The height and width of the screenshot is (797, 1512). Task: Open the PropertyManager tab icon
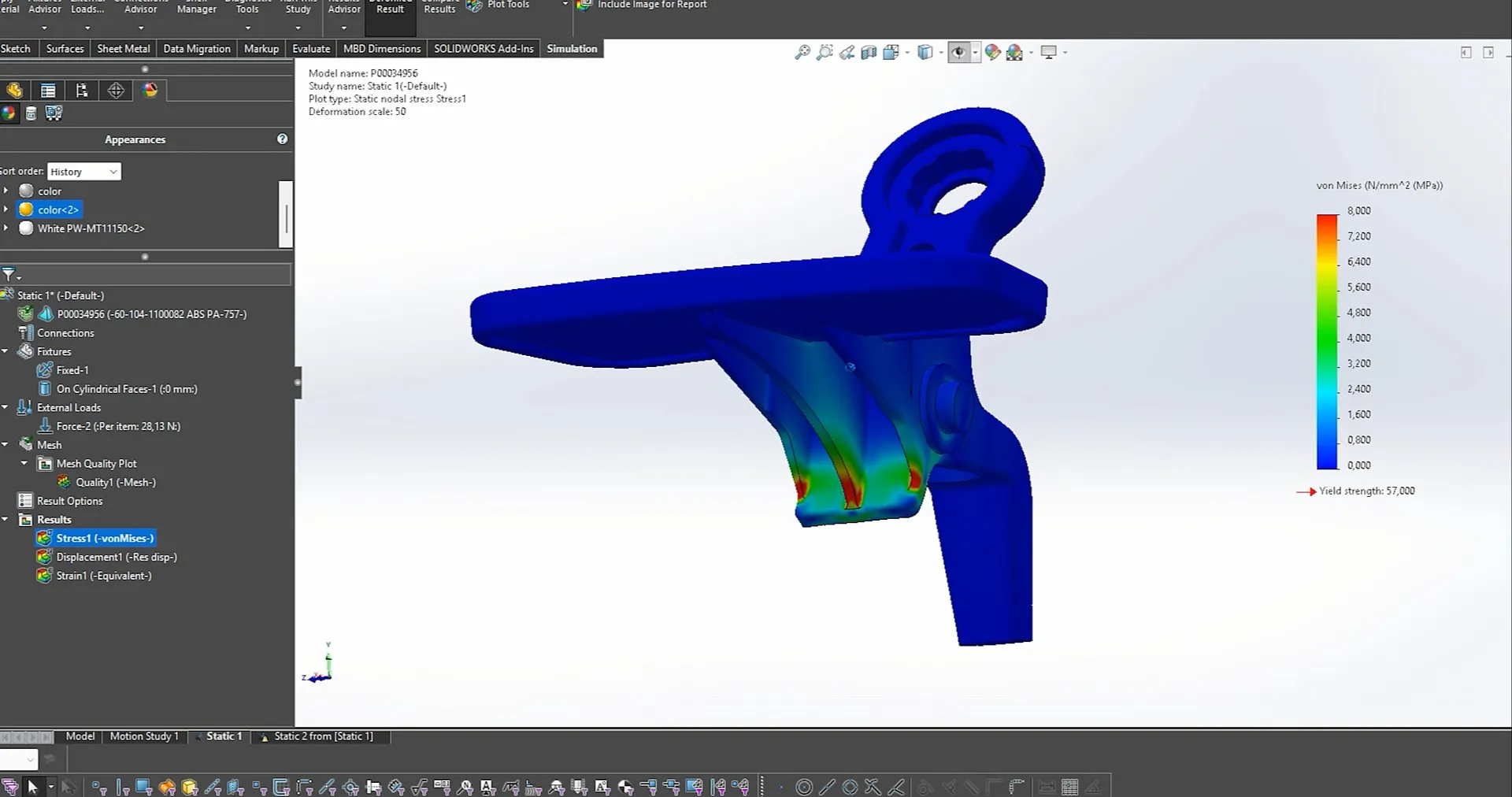[x=48, y=91]
